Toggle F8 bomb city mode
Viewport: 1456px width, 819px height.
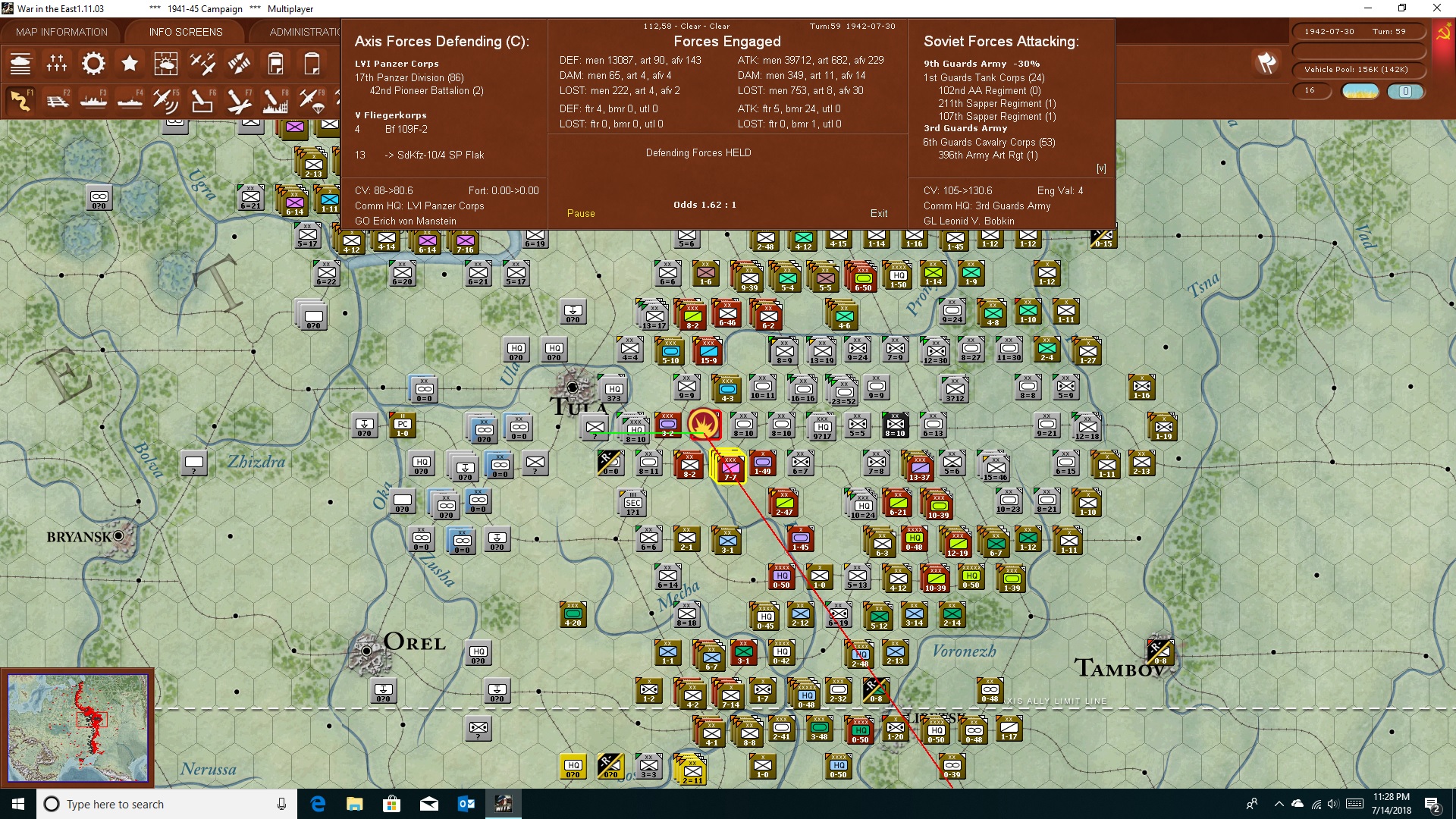[275, 100]
